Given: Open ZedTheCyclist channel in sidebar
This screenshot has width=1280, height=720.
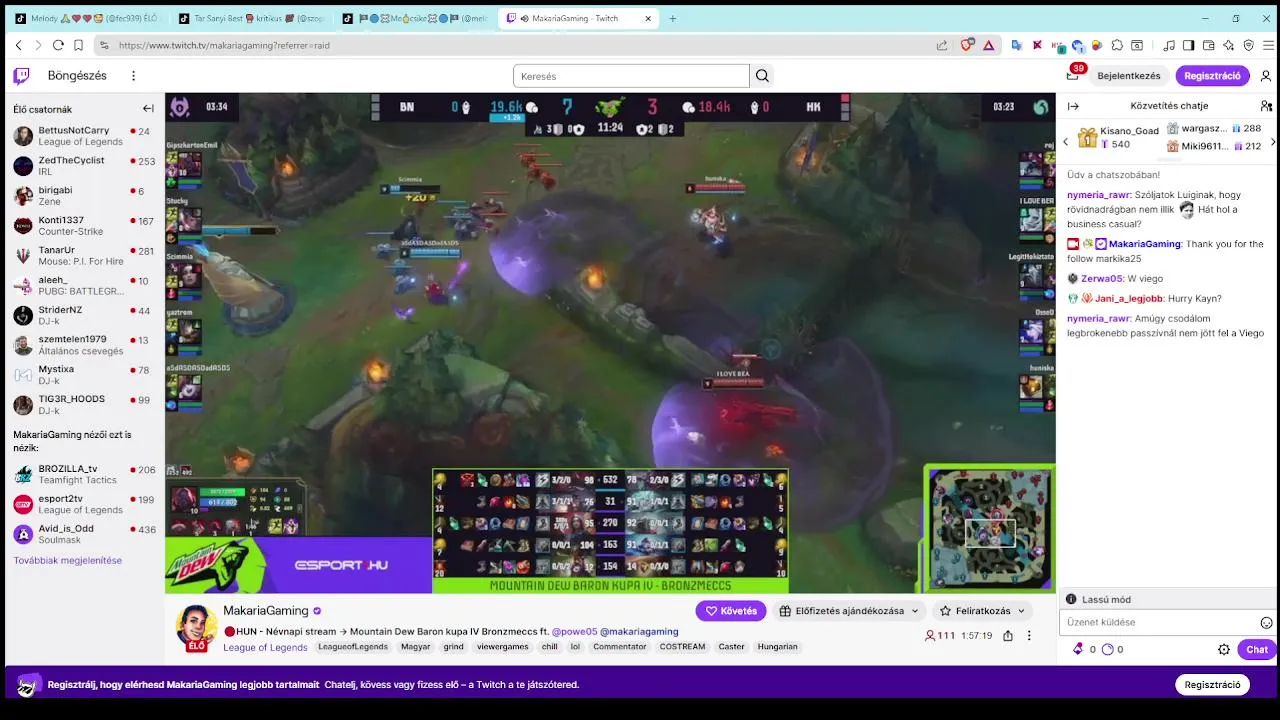Looking at the screenshot, I should point(83,166).
